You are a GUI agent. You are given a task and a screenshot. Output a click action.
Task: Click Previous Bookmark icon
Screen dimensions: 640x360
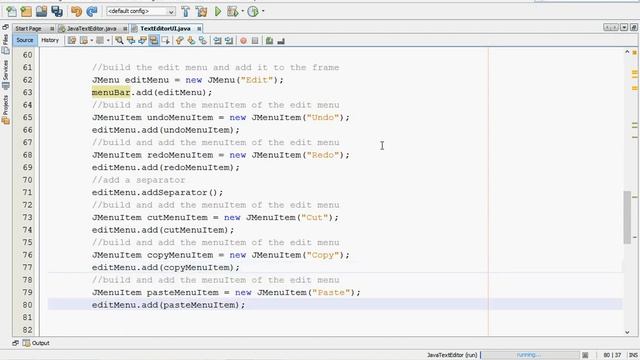(x=180, y=40)
